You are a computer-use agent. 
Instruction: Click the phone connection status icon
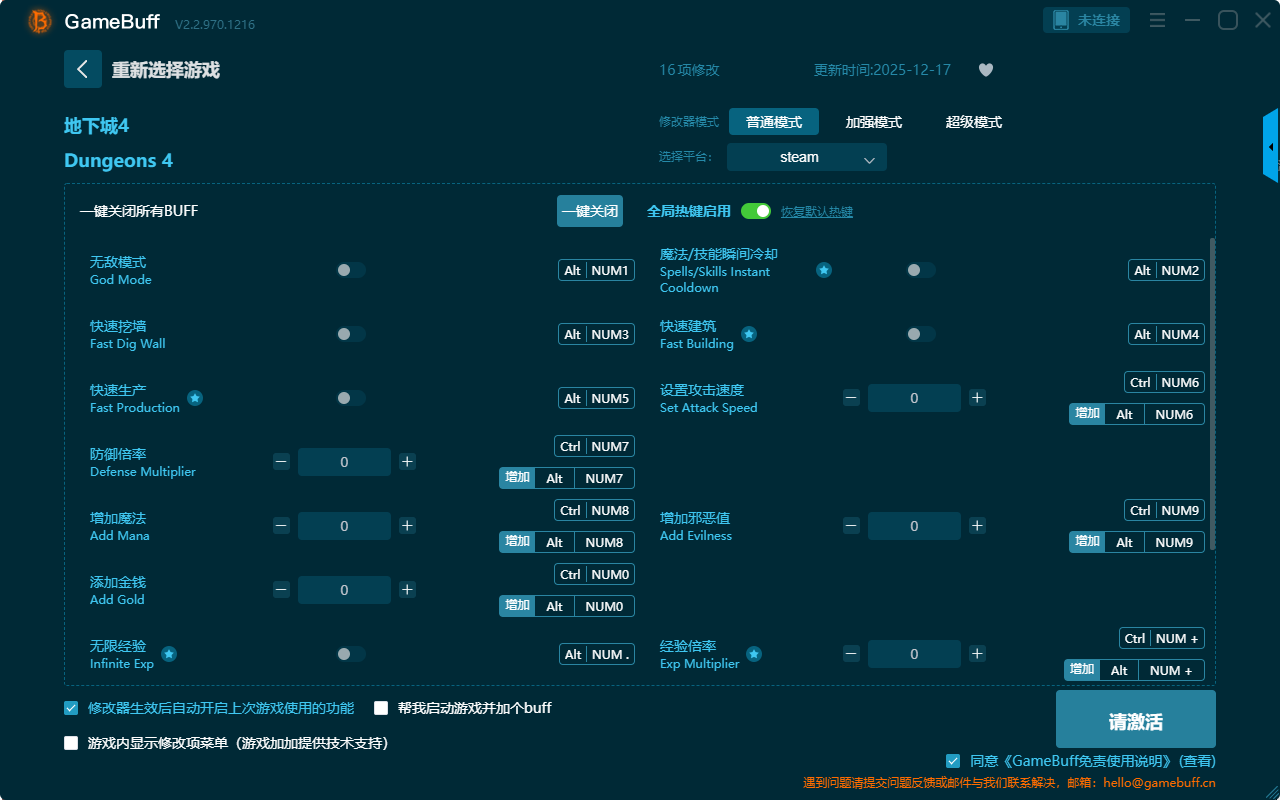[1061, 20]
